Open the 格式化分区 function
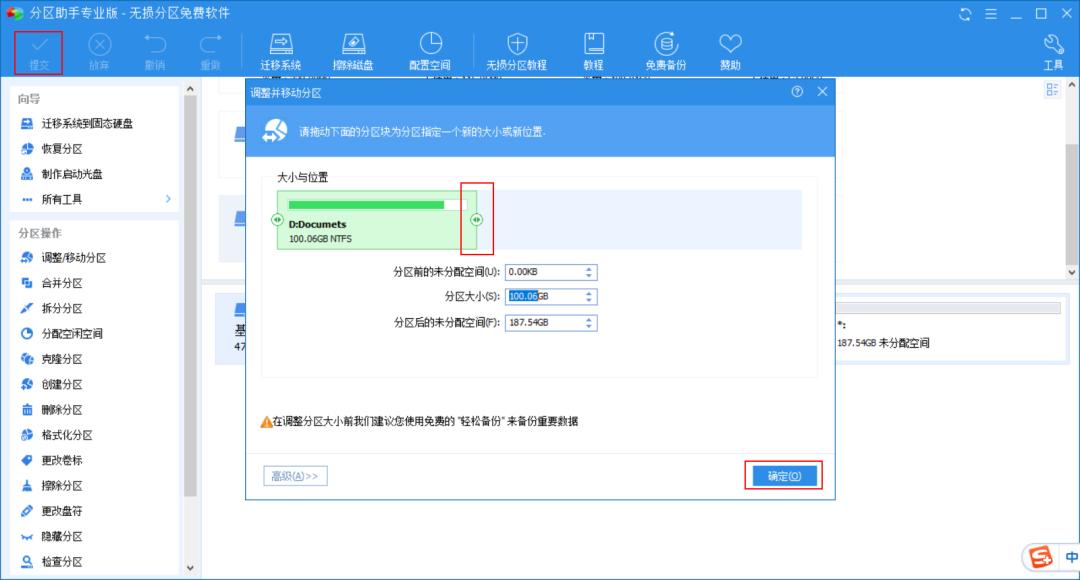The width and height of the screenshot is (1080, 580). [x=68, y=434]
